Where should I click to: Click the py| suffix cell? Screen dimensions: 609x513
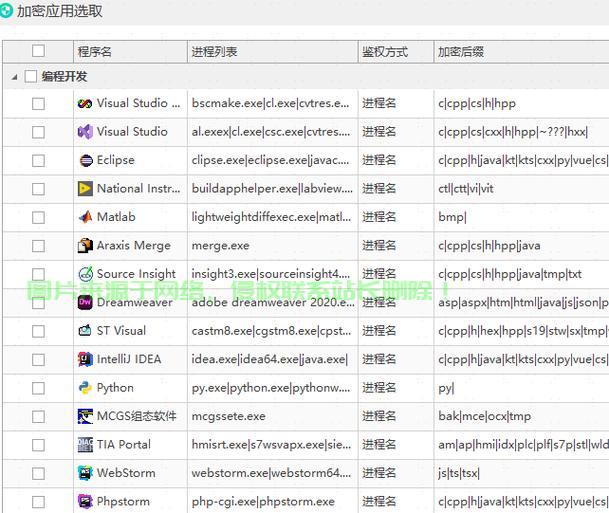(521, 388)
